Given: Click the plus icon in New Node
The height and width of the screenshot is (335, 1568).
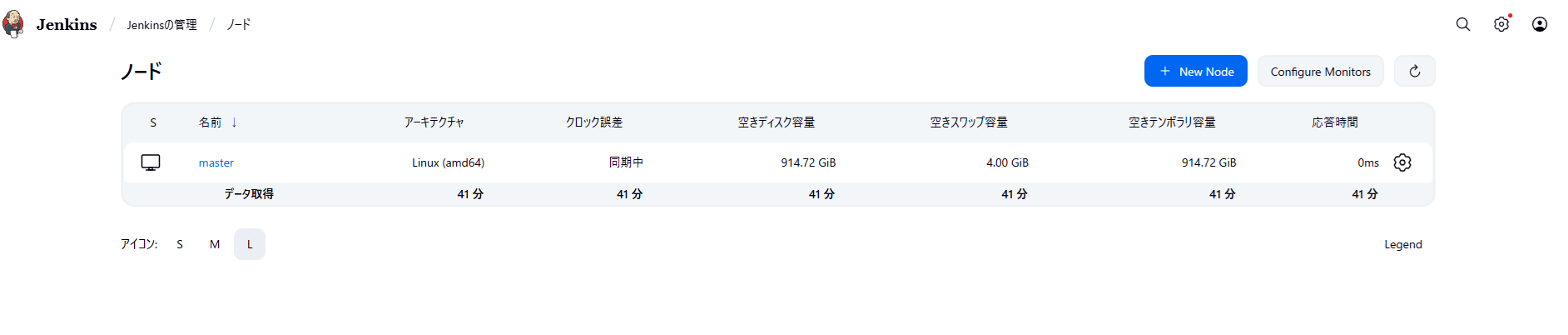Looking at the screenshot, I should tap(1165, 72).
